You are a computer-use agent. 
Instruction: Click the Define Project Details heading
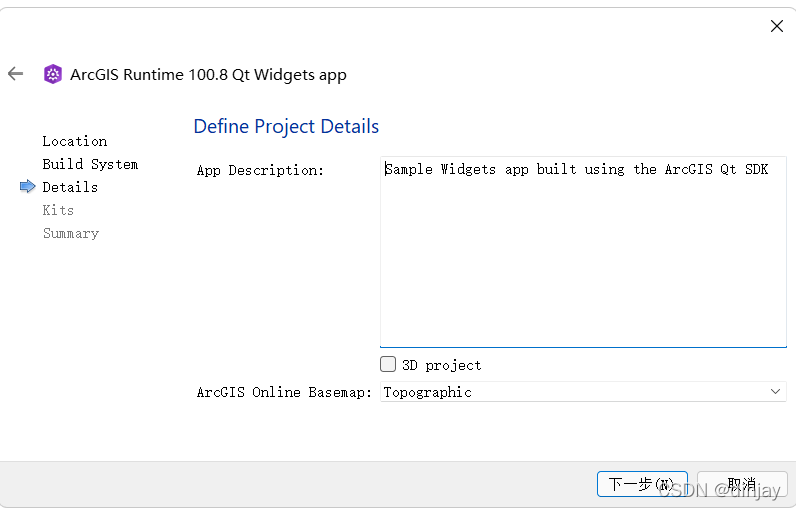pyautogui.click(x=286, y=126)
